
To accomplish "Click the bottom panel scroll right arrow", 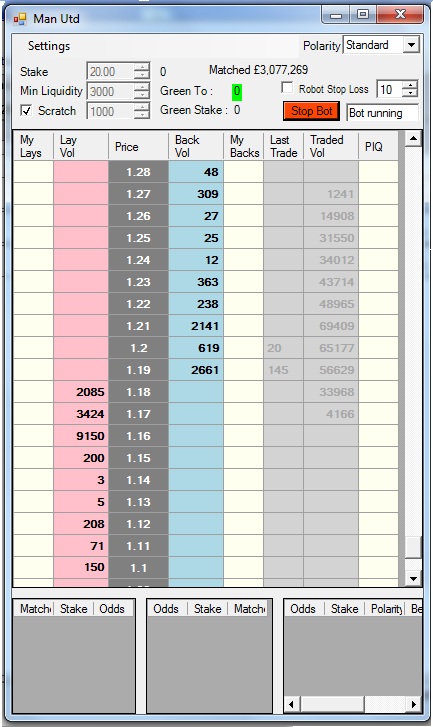I will [414, 704].
